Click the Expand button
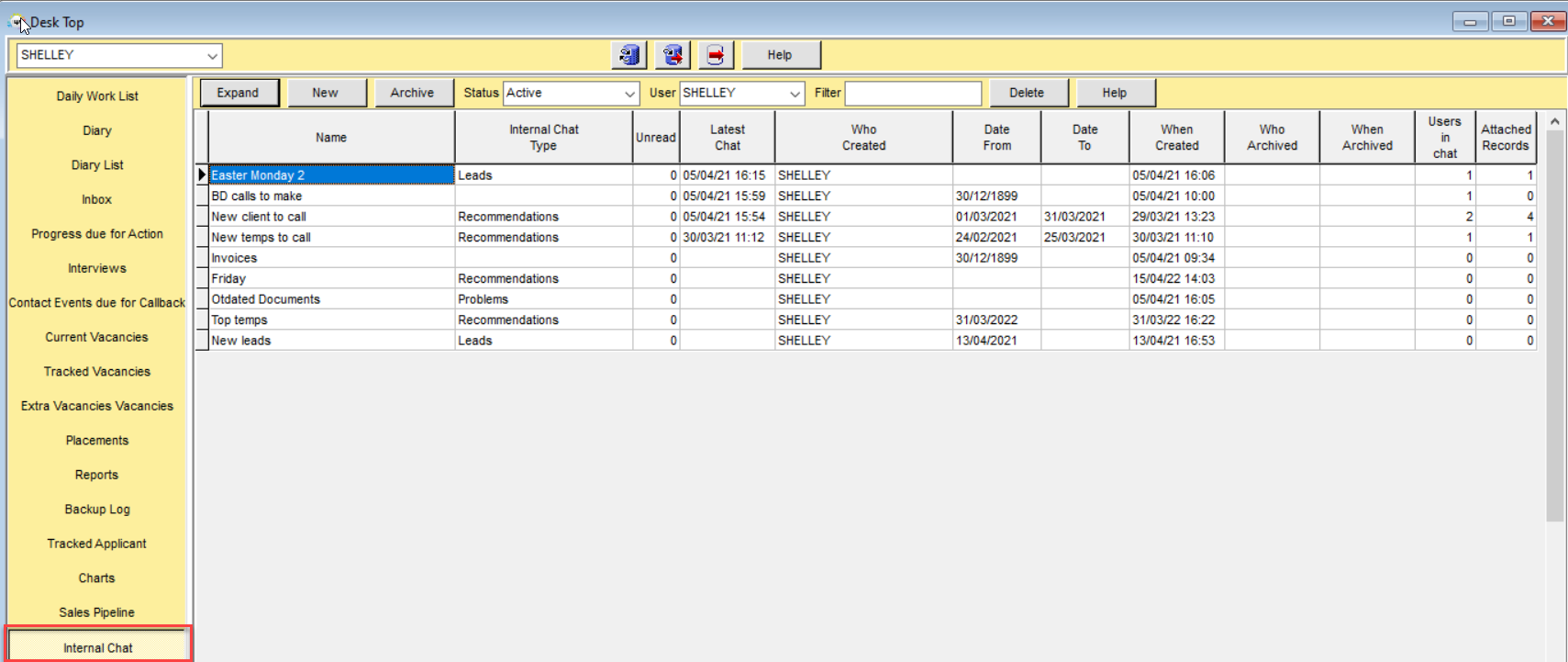This screenshot has width=1568, height=662. coord(239,93)
